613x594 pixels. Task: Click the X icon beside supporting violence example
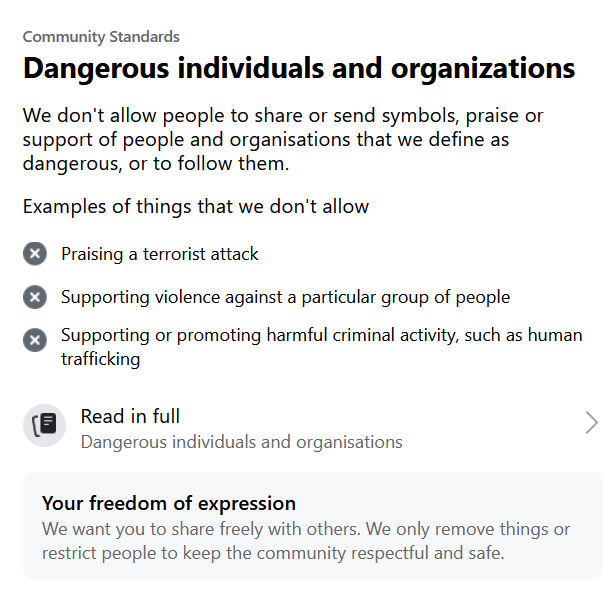point(35,297)
